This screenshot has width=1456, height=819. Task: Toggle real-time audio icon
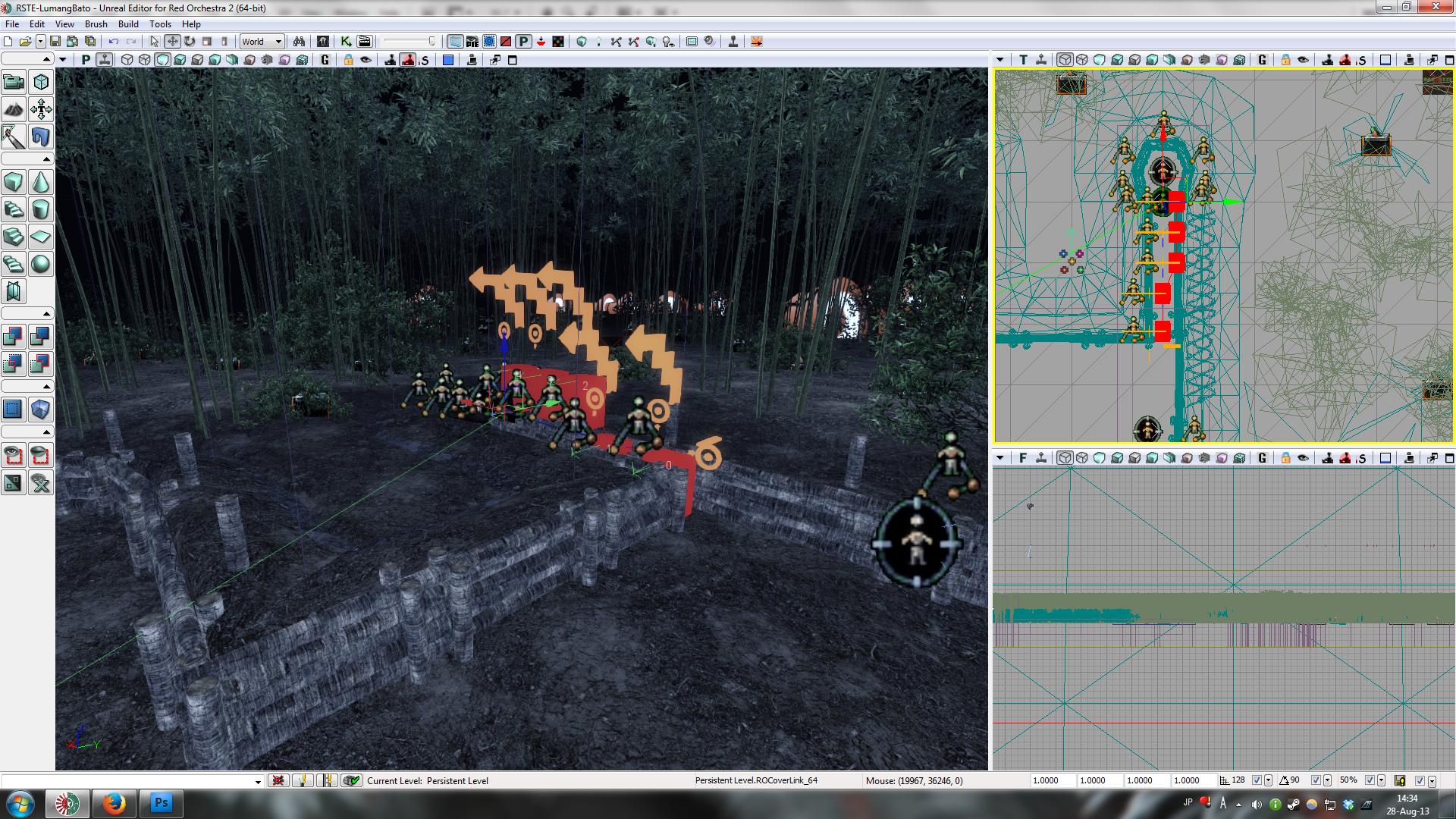709,42
